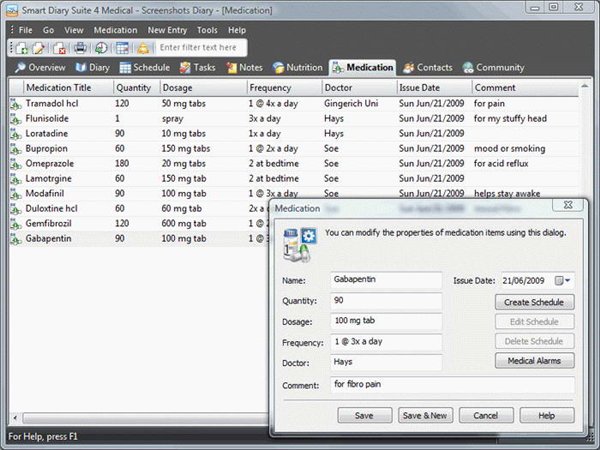The image size is (600, 450).
Task: Click the Frequency field in dialog
Action: point(386,342)
